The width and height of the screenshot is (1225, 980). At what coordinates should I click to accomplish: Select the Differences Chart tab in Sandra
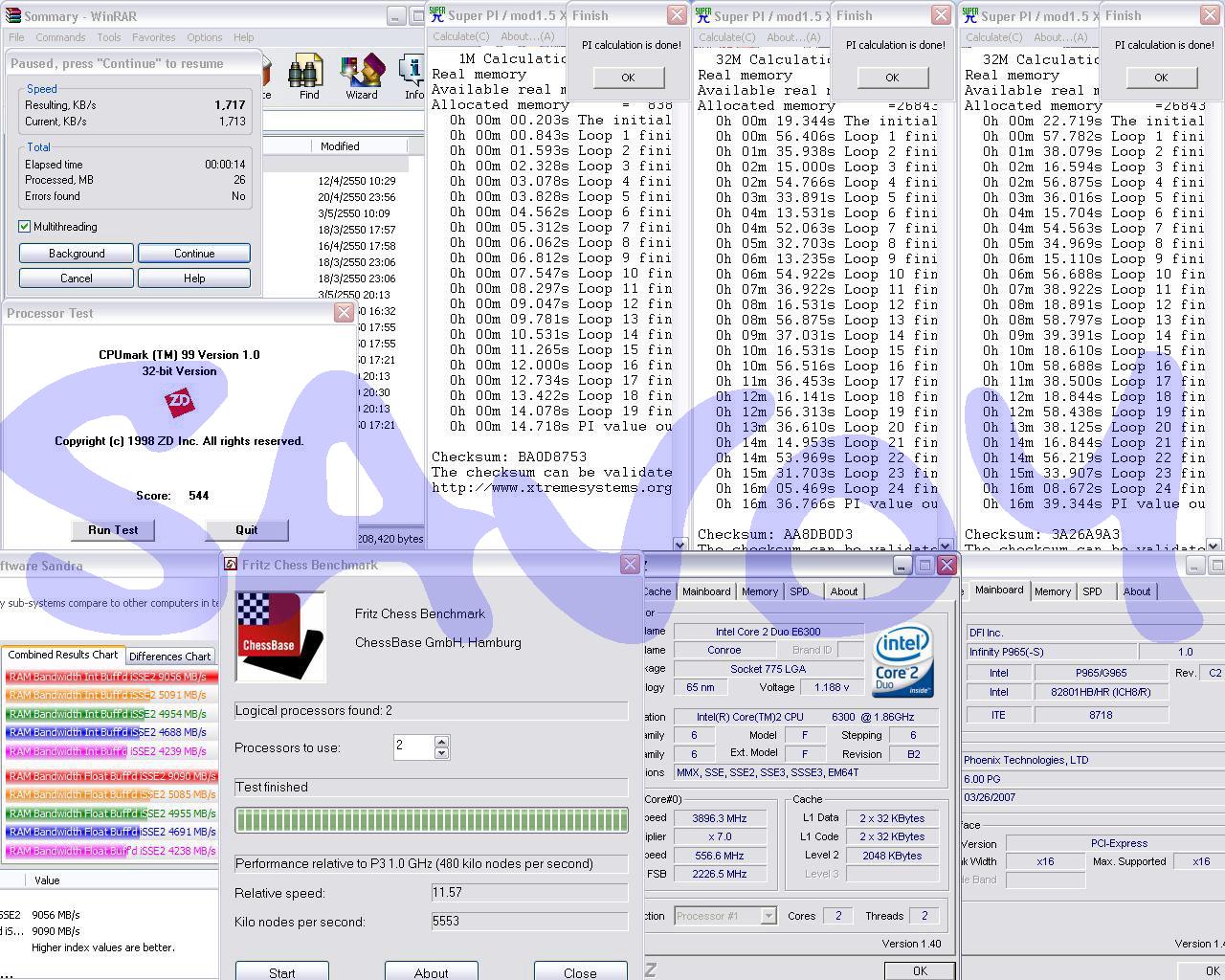169,657
